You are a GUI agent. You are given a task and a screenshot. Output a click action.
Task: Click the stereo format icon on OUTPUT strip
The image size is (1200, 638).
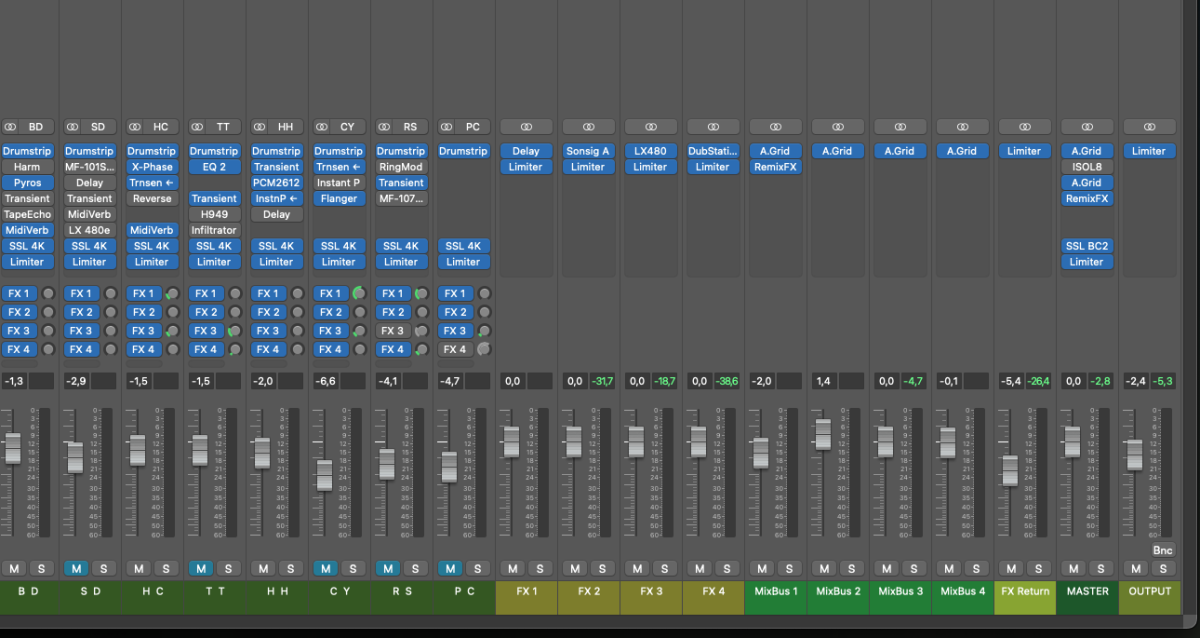[x=1148, y=127]
